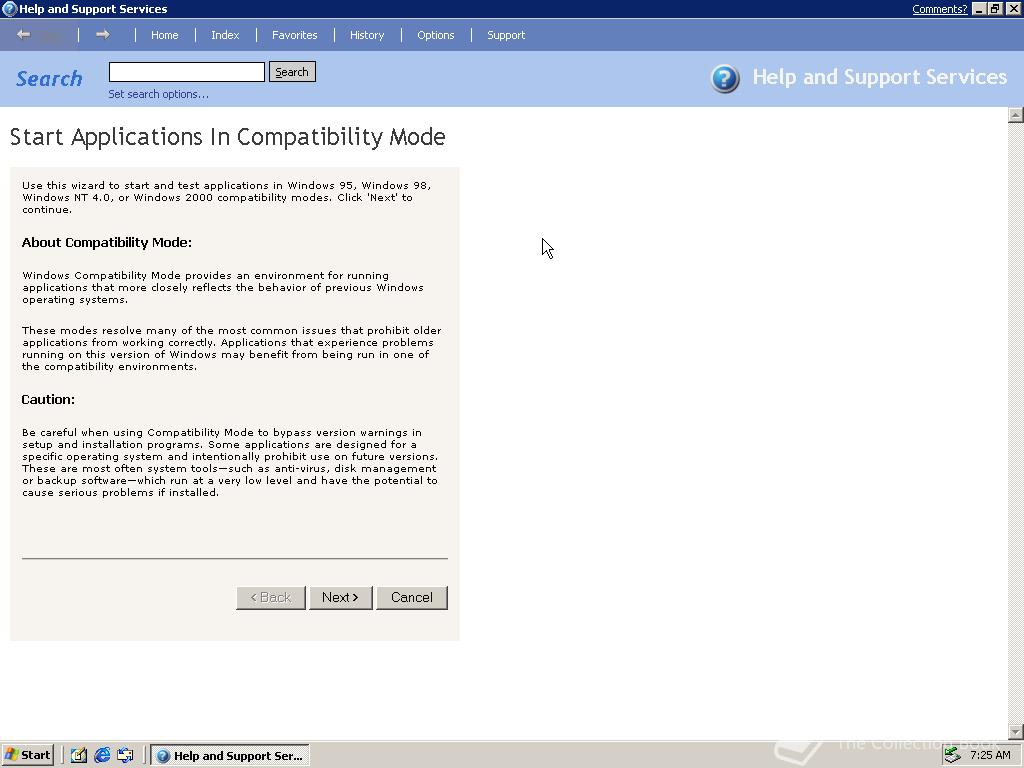Go back using the left arrow icon
This screenshot has width=1024, height=768.
[24, 35]
